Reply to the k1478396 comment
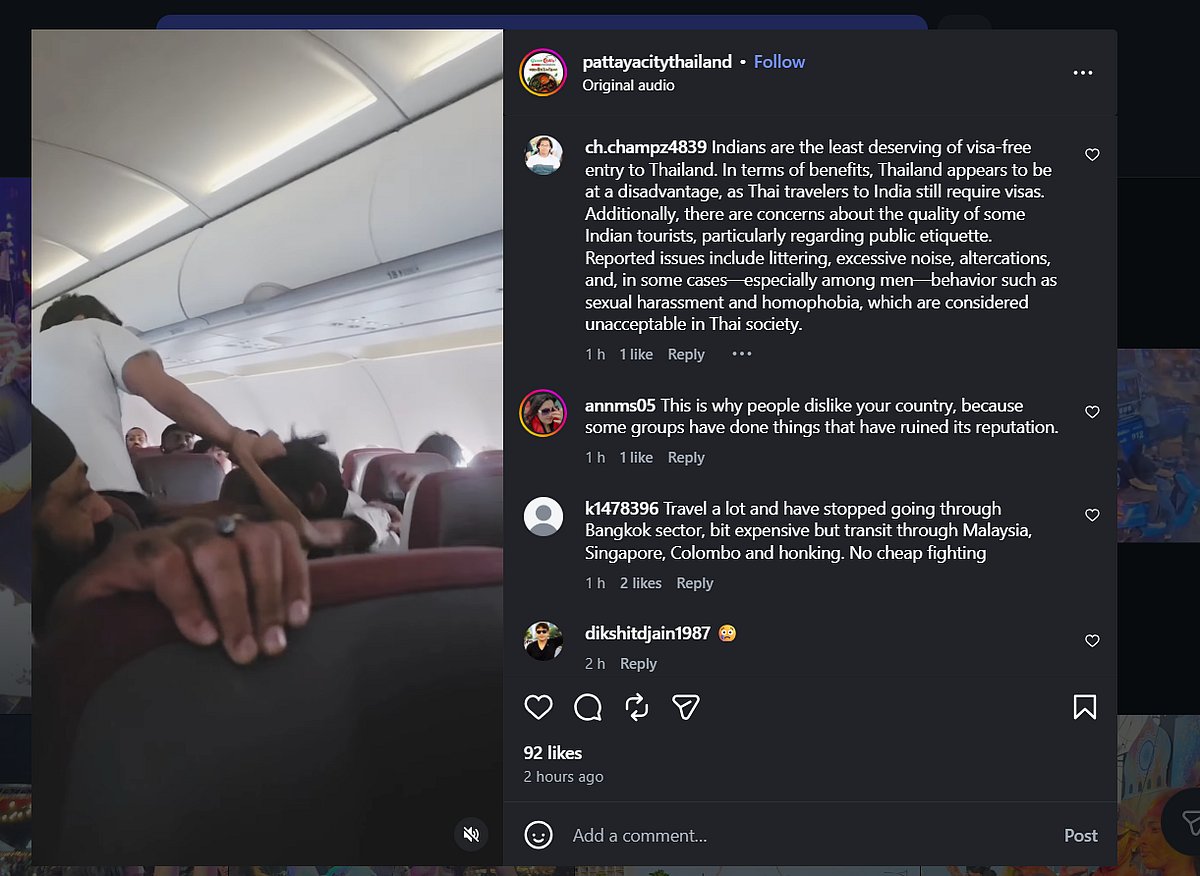This screenshot has height=876, width=1200. click(695, 583)
